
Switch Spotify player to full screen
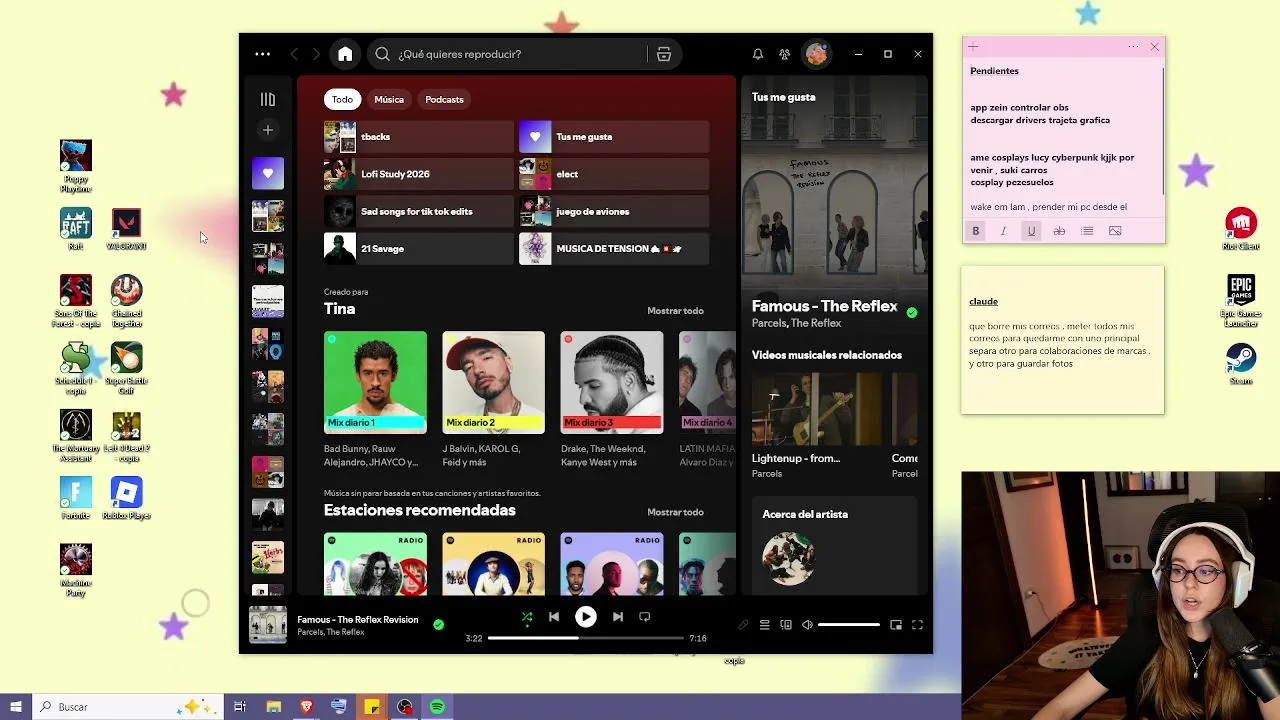tap(917, 625)
